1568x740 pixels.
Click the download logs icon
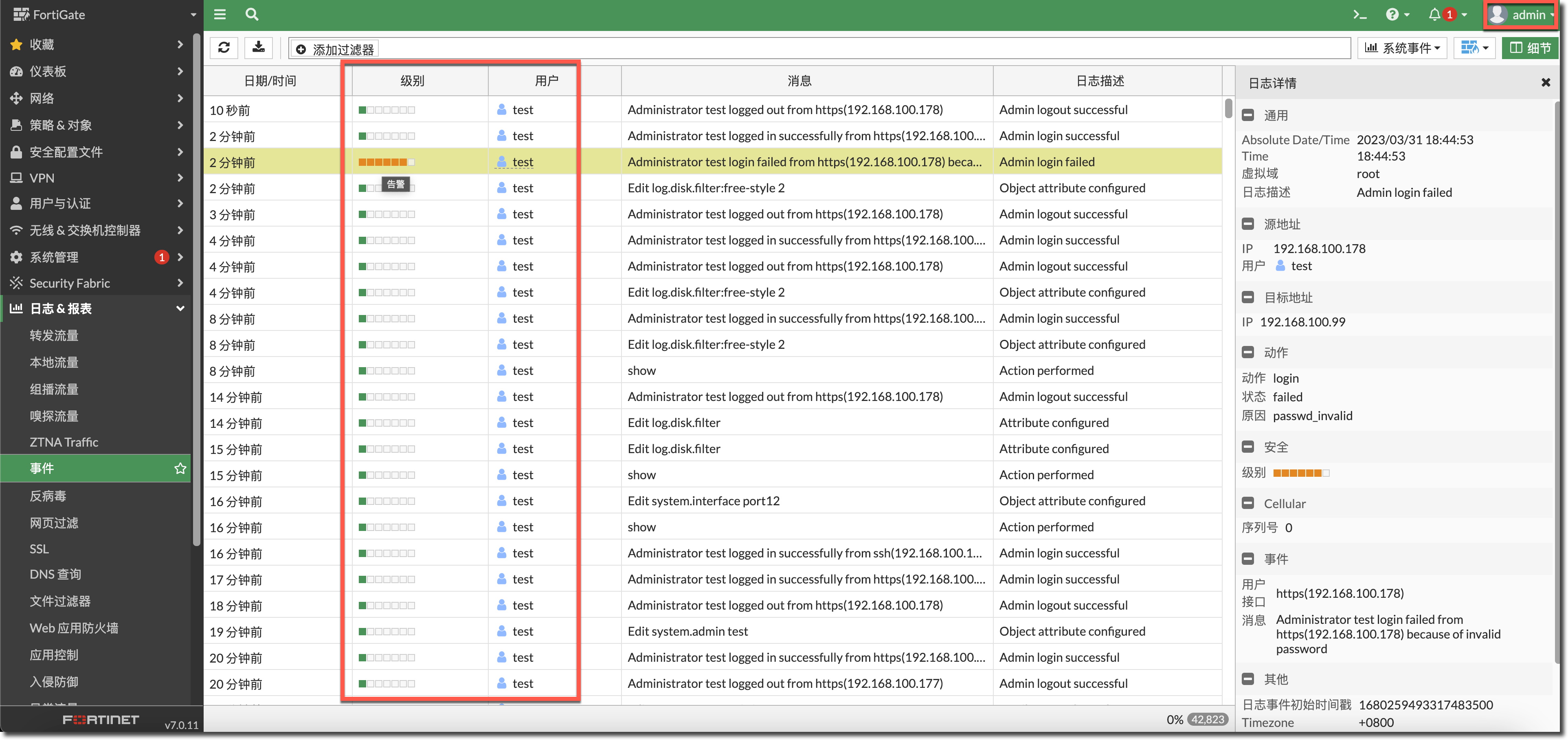pos(259,48)
